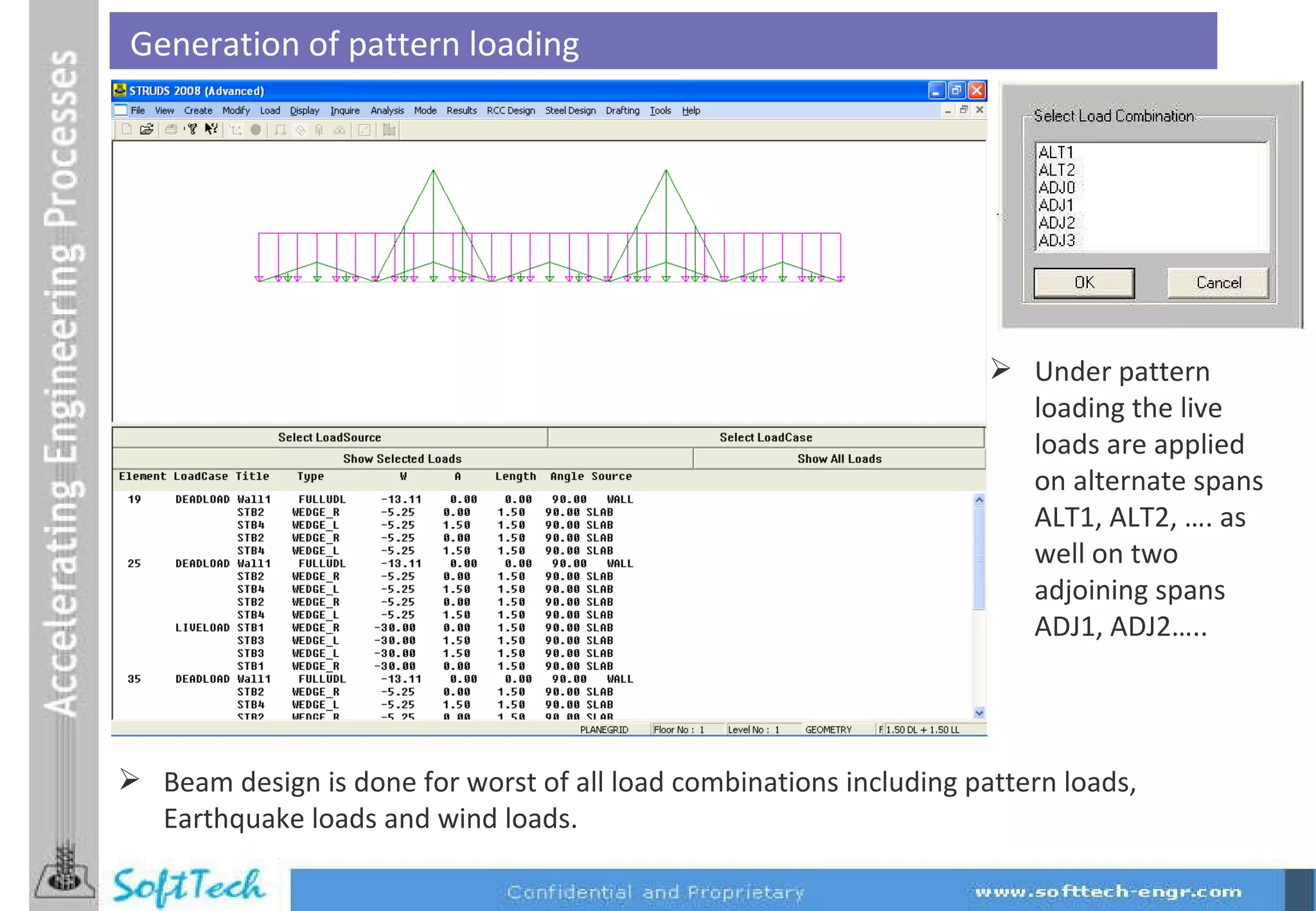The height and width of the screenshot is (911, 1316).
Task: Click the question-mark Help icon
Action: coord(192,130)
